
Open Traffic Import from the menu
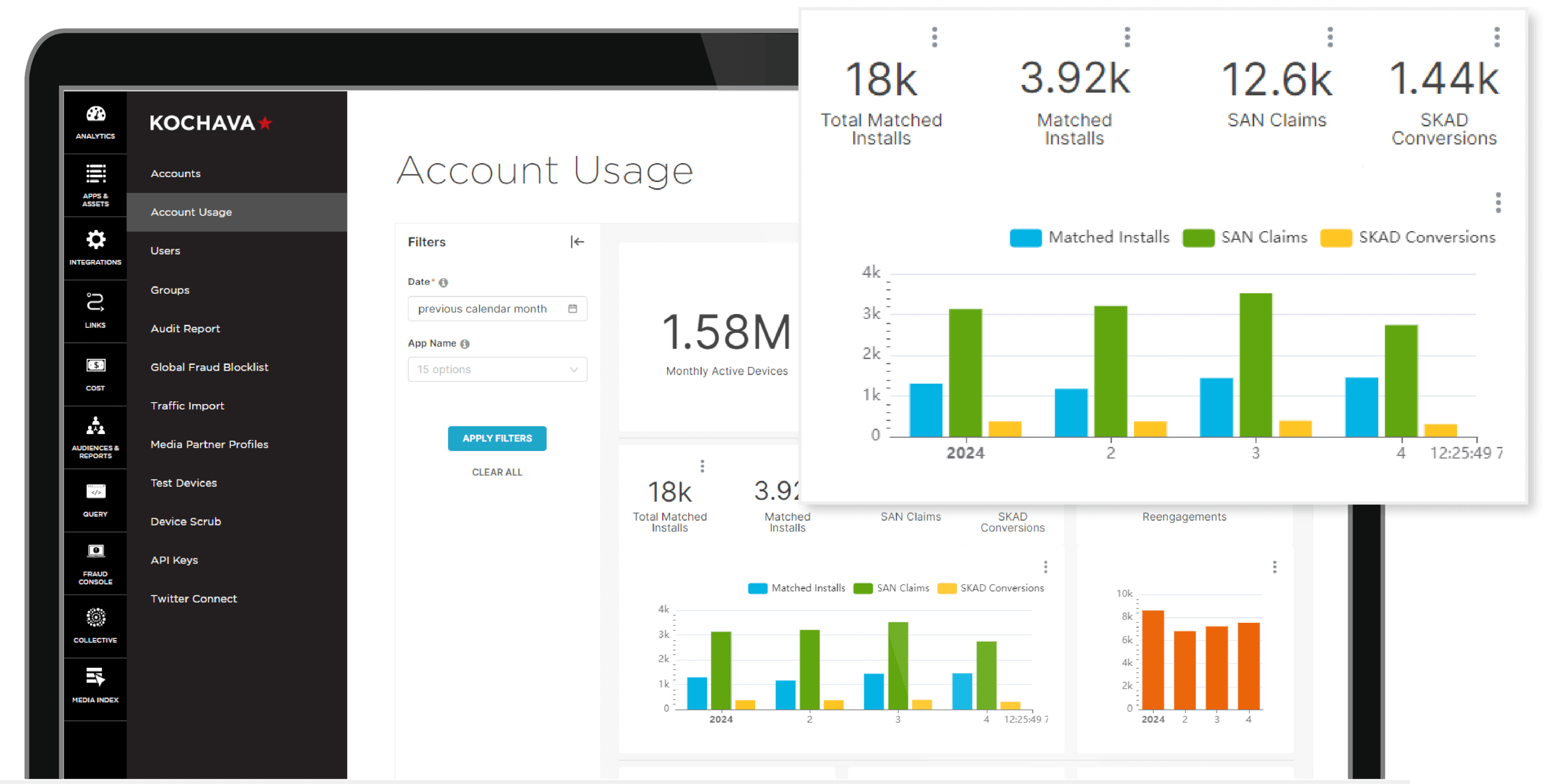(x=236, y=405)
